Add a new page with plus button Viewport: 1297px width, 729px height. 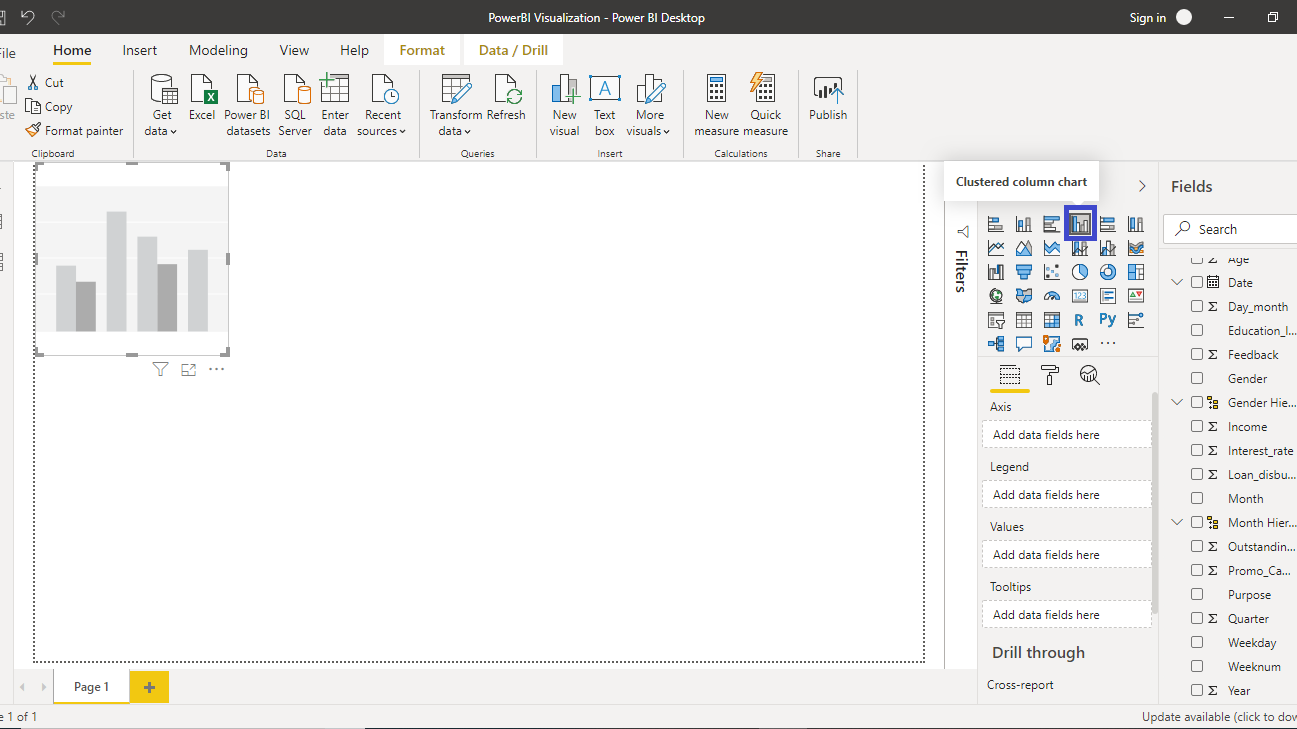click(x=149, y=687)
